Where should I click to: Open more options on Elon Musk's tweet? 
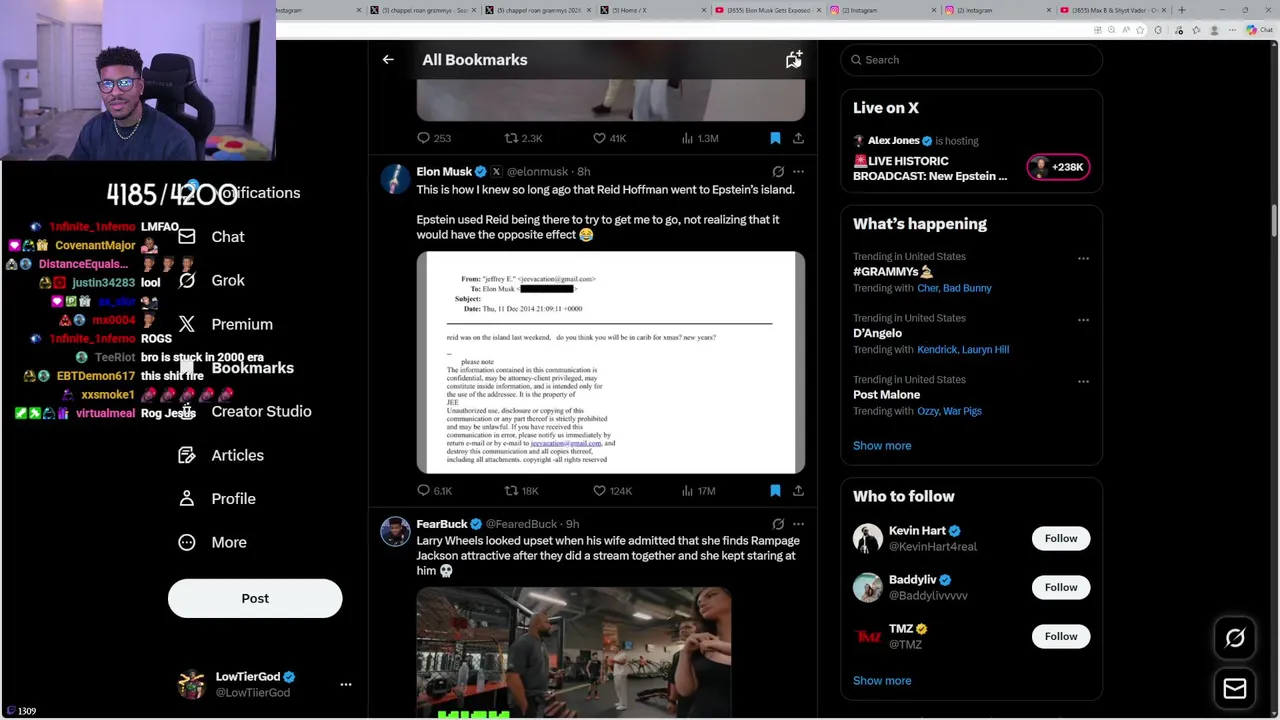(798, 172)
